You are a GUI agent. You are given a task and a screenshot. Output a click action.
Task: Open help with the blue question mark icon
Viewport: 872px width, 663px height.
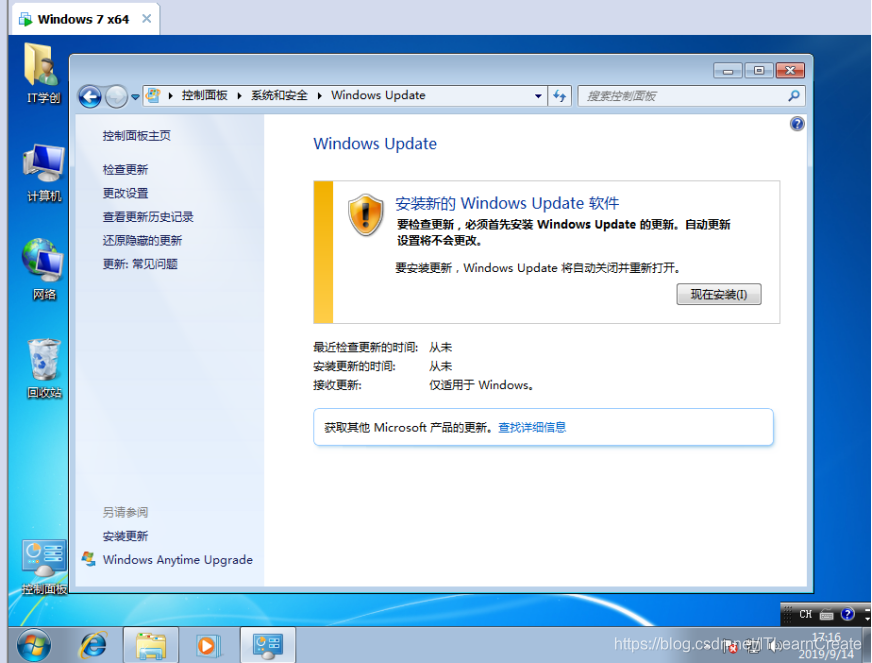[x=797, y=123]
